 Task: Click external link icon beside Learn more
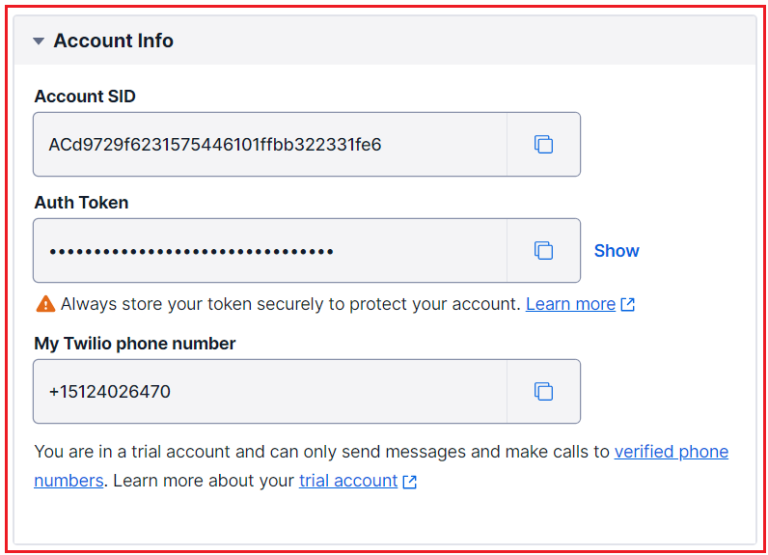tap(627, 305)
